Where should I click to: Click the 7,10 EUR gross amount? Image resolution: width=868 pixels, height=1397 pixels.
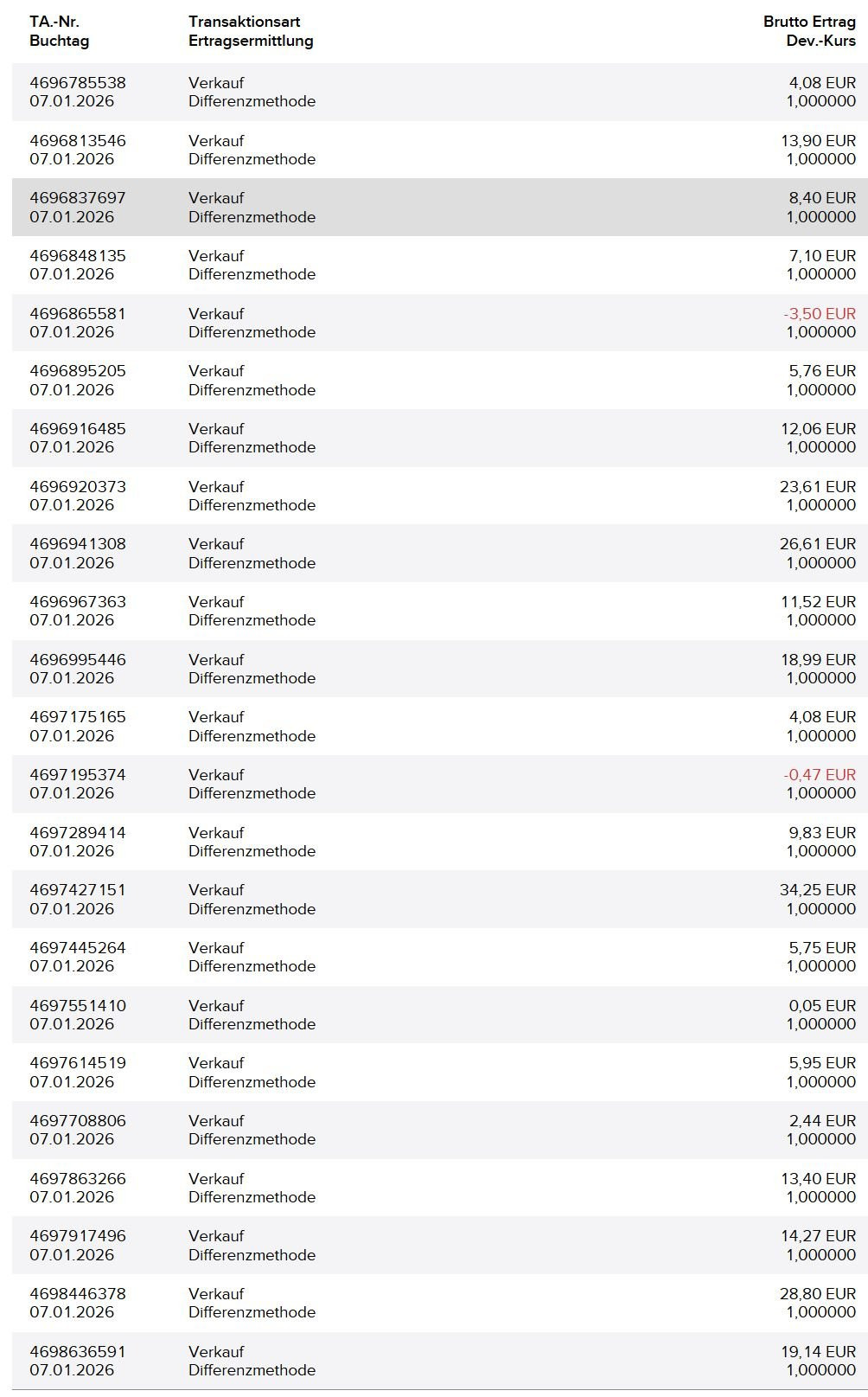[x=821, y=256]
